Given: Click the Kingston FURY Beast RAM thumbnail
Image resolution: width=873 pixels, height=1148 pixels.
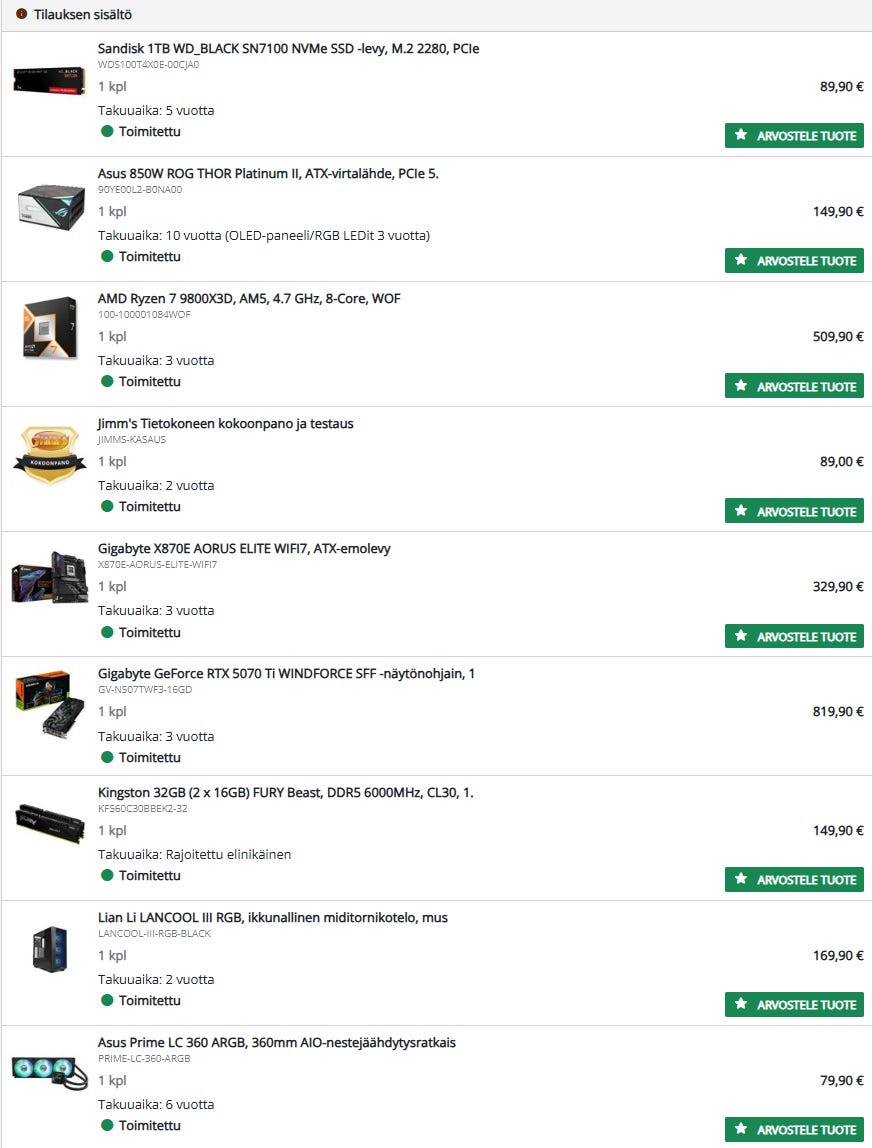Looking at the screenshot, I should point(50,824).
